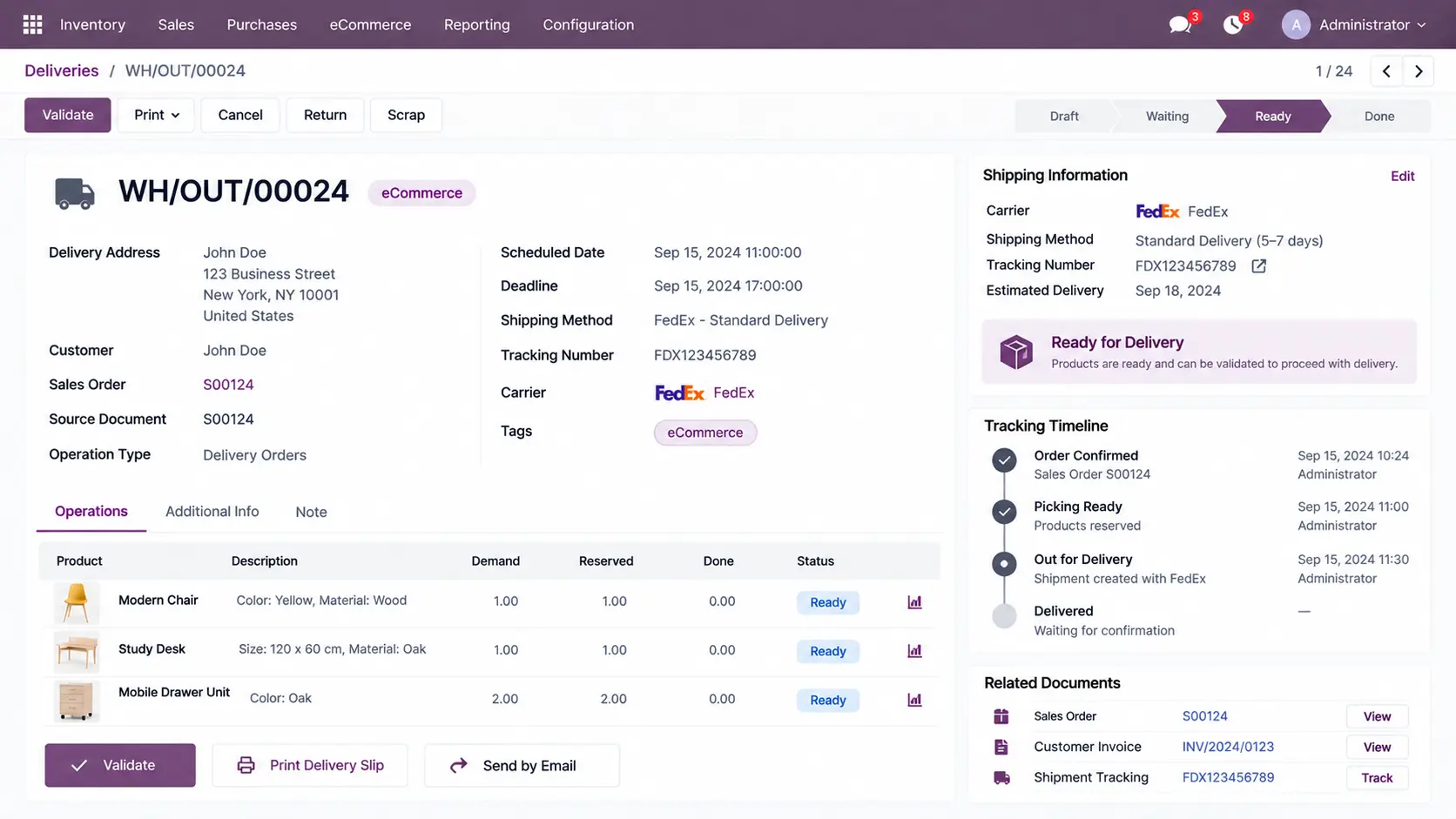Viewport: 1456px width, 819px height.
Task: Click the Sales Order document icon
Action: [x=1001, y=716]
